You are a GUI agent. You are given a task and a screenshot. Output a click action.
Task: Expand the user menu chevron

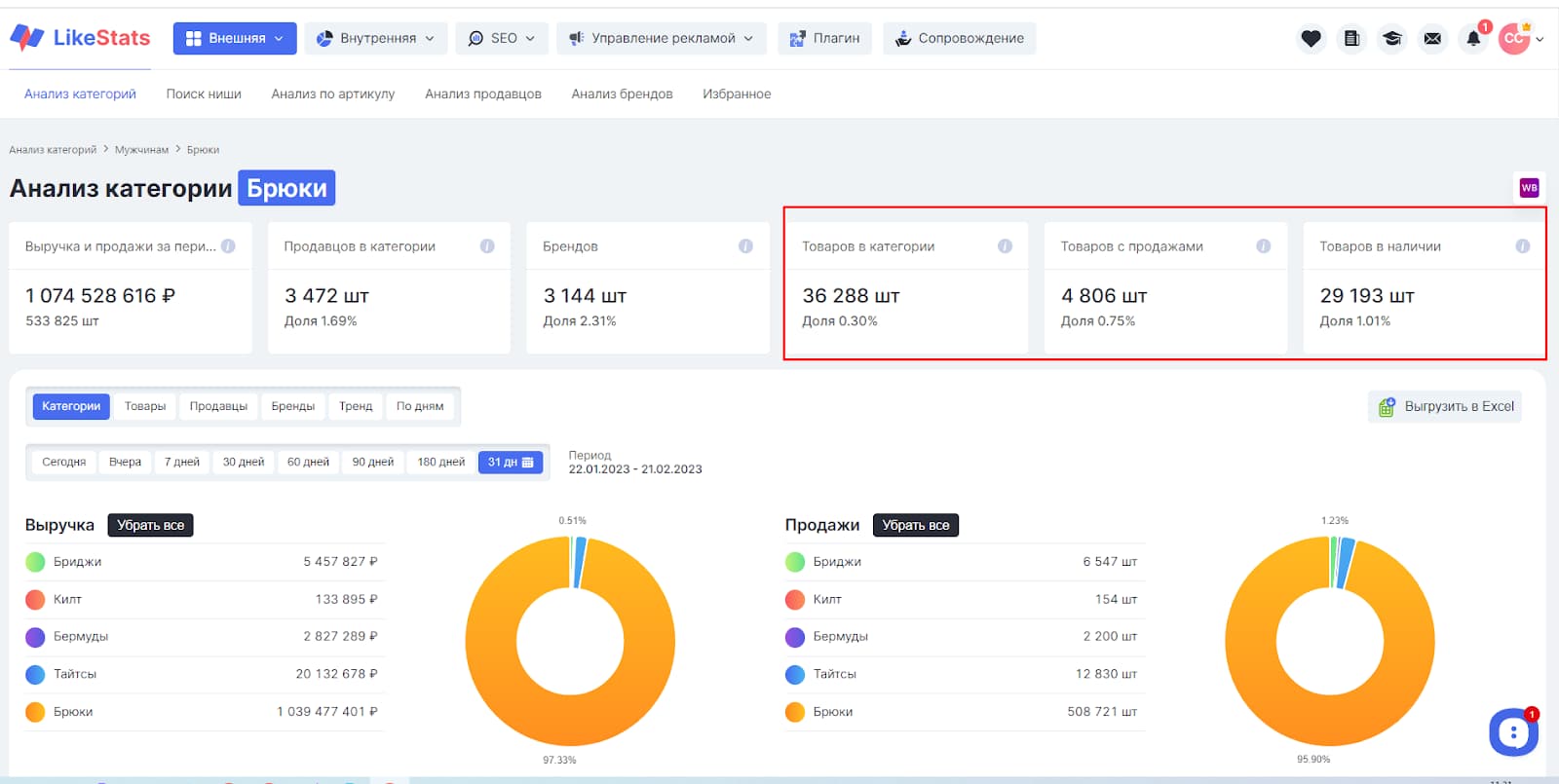point(1540,40)
